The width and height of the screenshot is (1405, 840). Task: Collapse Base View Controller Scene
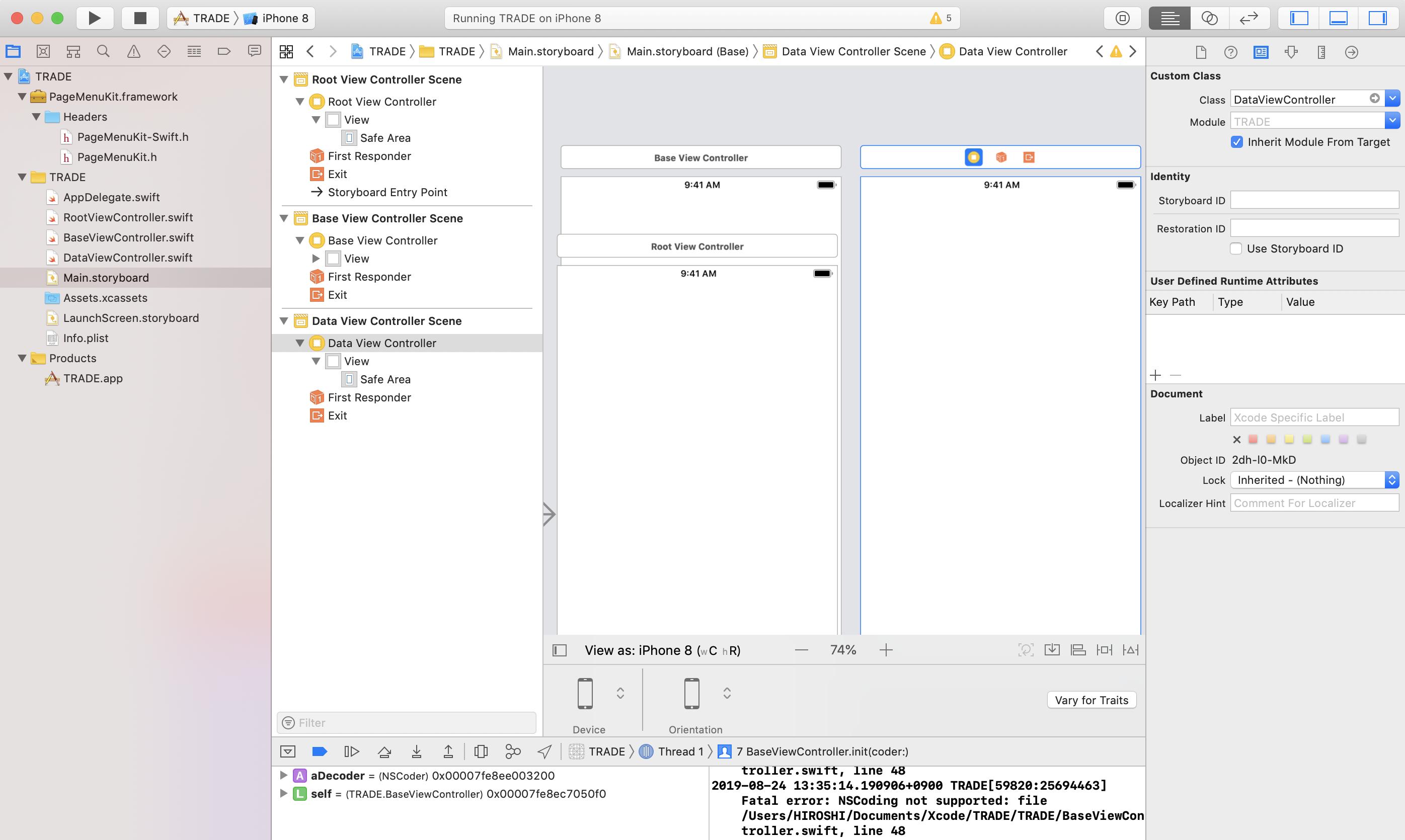pyautogui.click(x=284, y=218)
